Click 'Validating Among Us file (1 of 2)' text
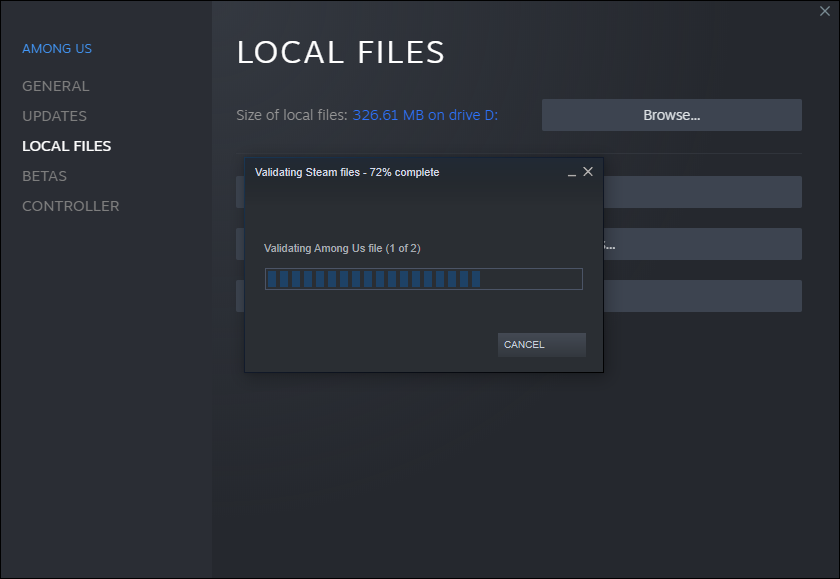Screen dimensions: 840x579 coord(342,249)
